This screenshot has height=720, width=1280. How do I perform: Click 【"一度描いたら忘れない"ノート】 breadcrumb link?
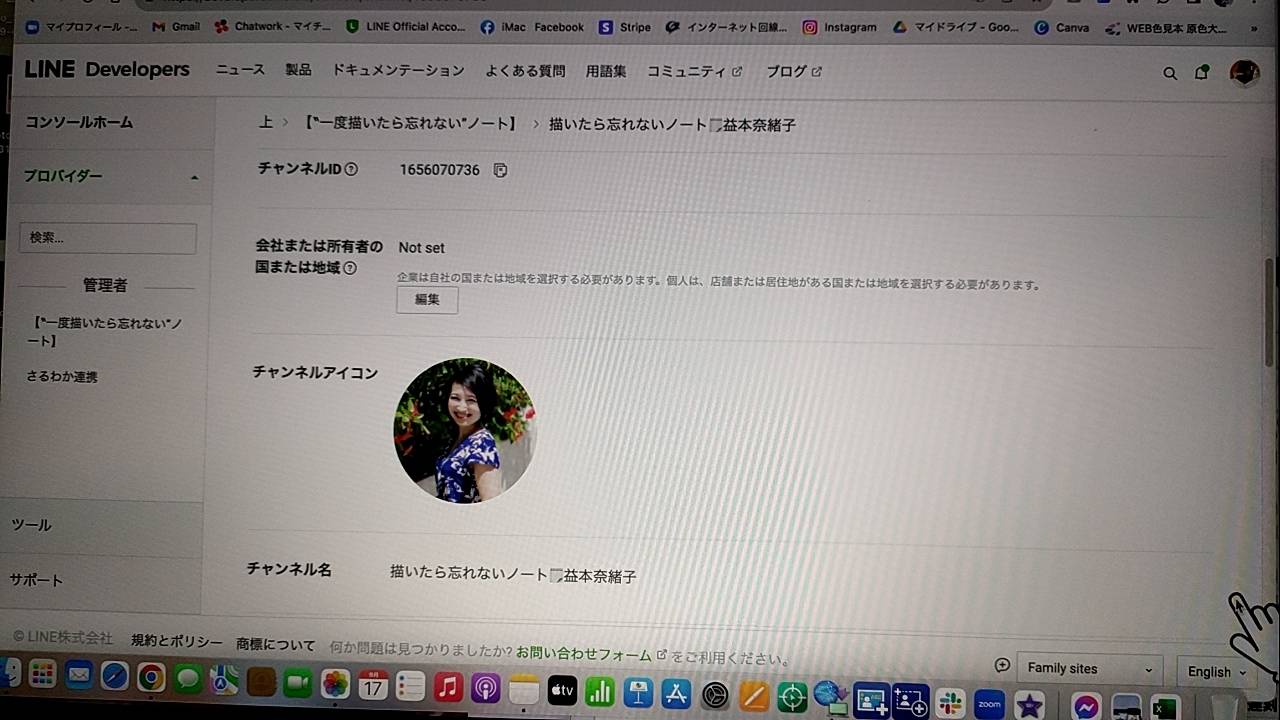coord(410,123)
